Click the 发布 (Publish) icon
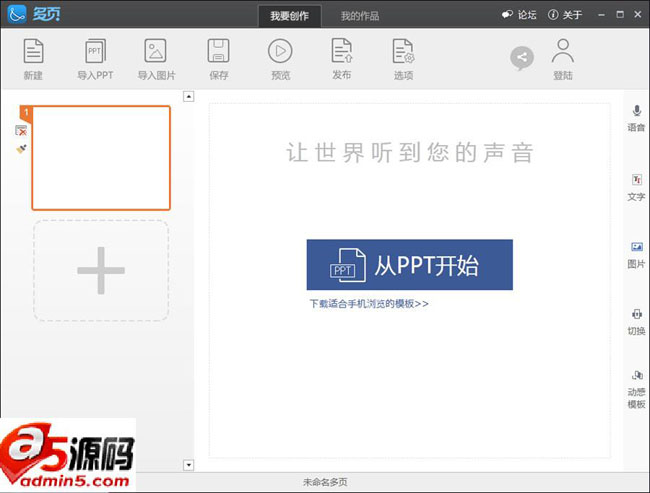650x493 pixels. [341, 52]
